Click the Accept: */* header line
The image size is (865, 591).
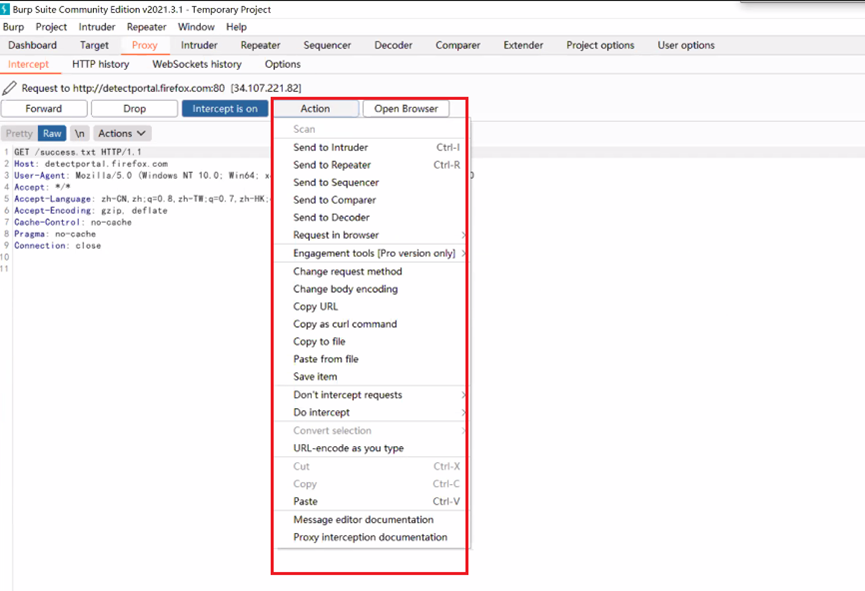pyautogui.click(x=42, y=187)
